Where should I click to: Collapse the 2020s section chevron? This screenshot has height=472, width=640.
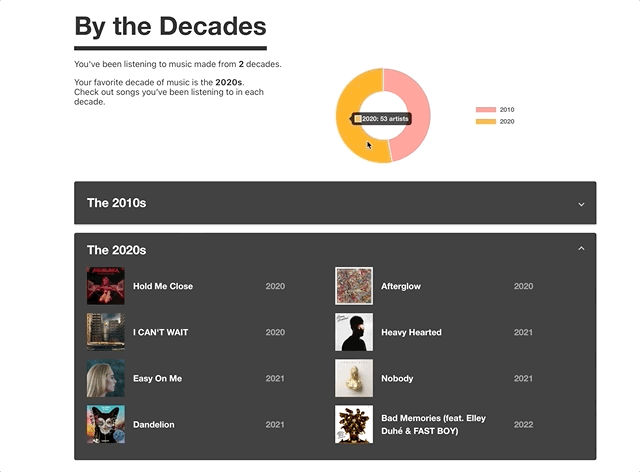coord(581,249)
